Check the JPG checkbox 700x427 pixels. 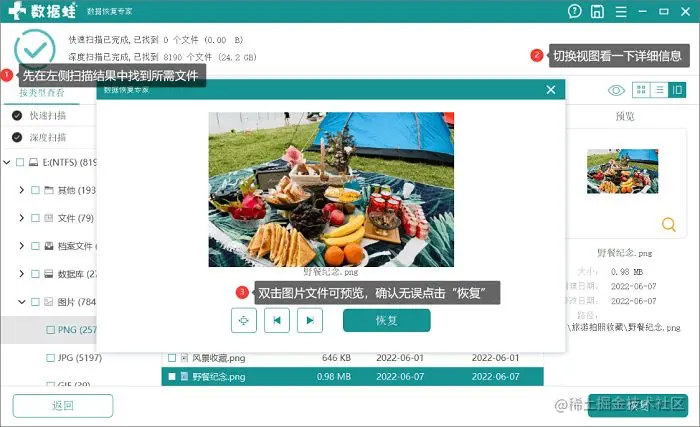click(50, 358)
